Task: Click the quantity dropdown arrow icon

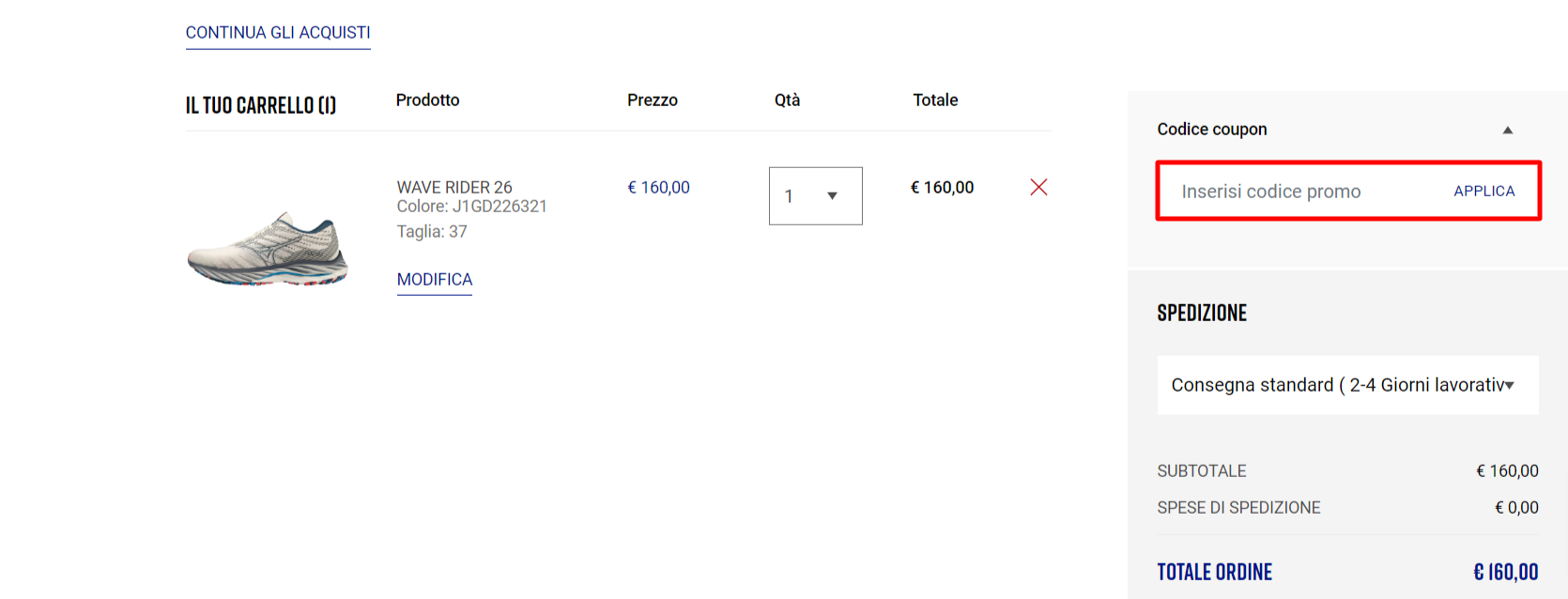Action: pyautogui.click(x=832, y=196)
